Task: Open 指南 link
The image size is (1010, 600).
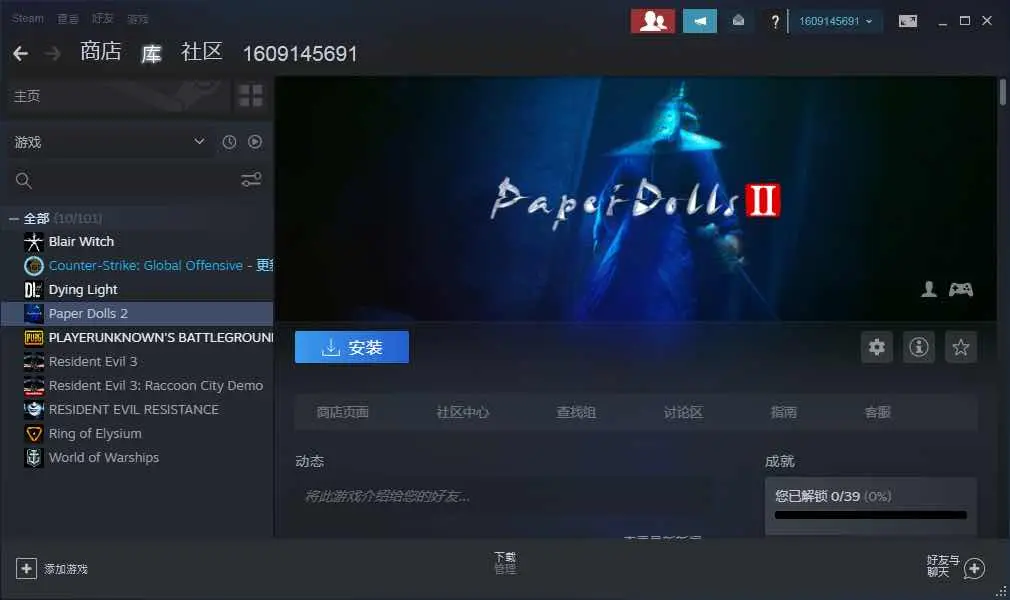Action: [784, 412]
